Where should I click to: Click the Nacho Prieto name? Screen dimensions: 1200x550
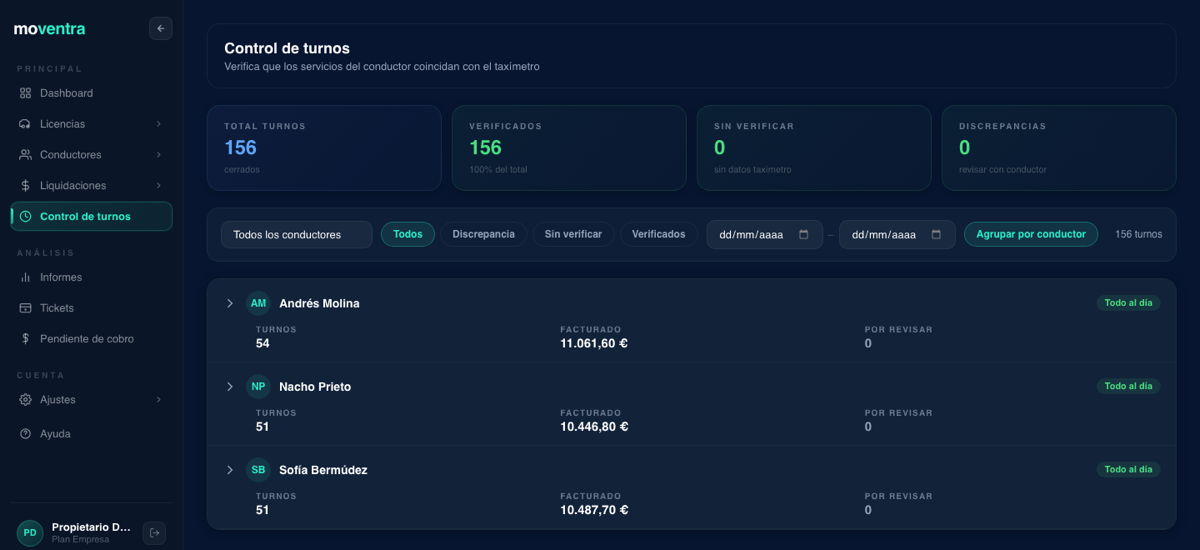click(x=315, y=387)
